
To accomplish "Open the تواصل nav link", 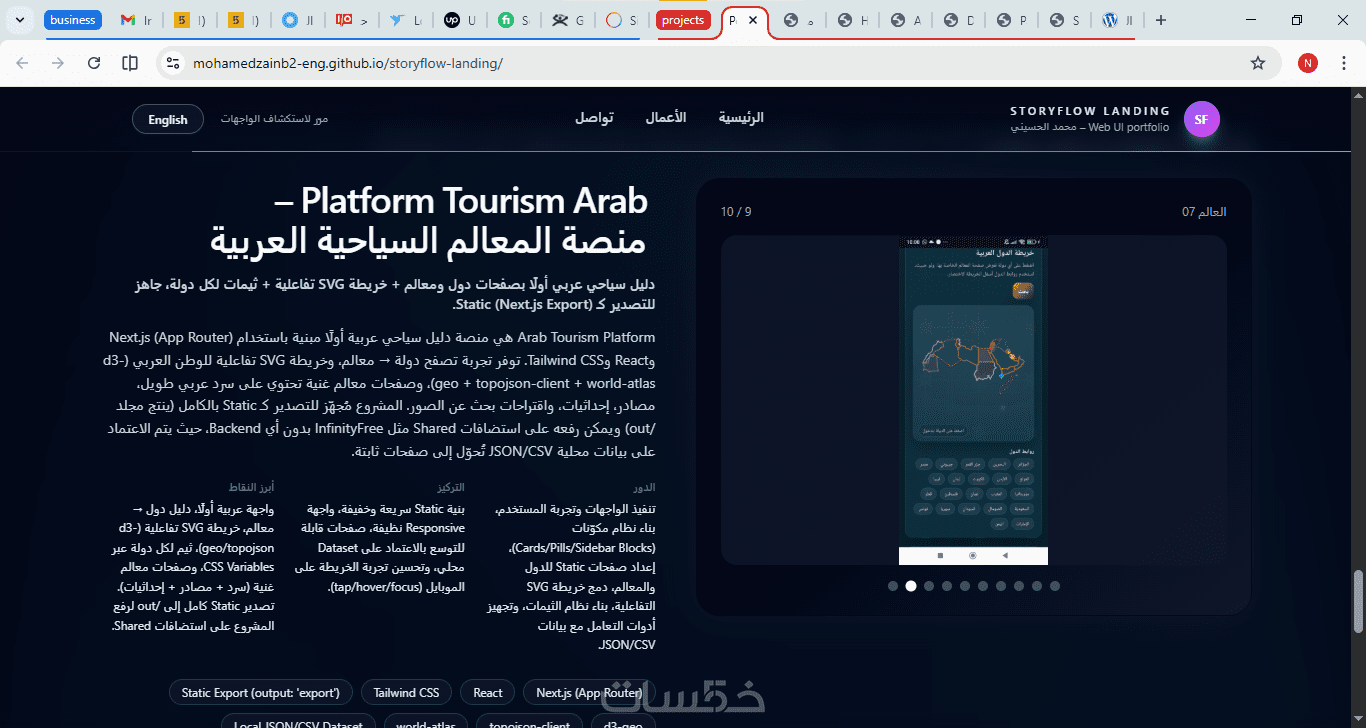I will coord(594,118).
